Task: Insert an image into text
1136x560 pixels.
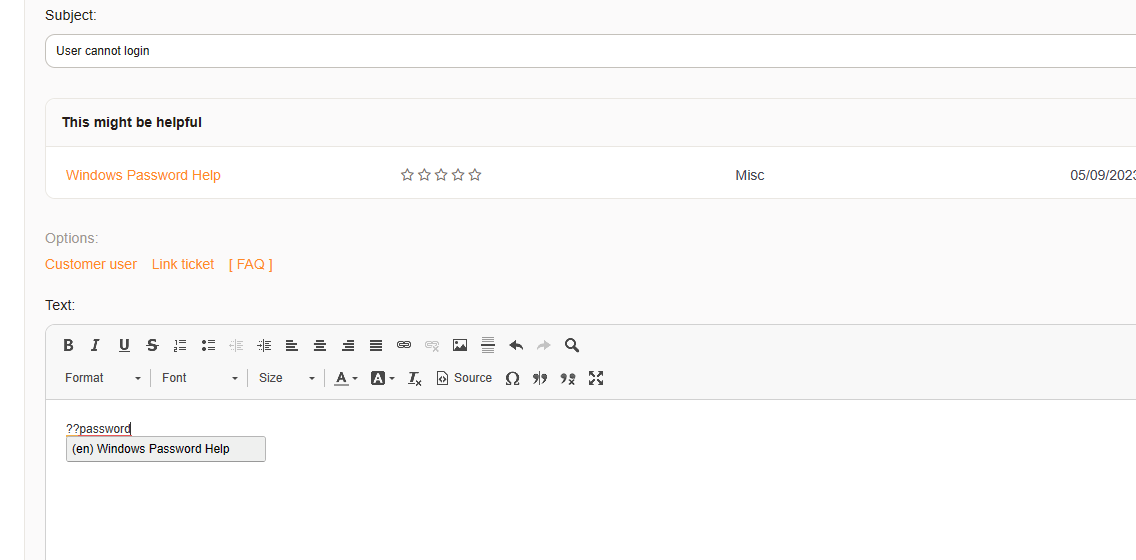Action: (460, 345)
